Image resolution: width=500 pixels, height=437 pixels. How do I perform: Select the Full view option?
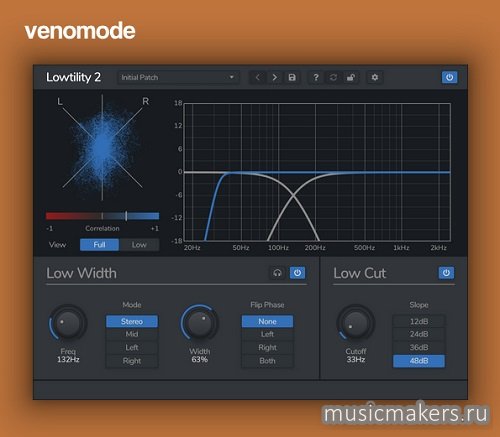[99, 245]
